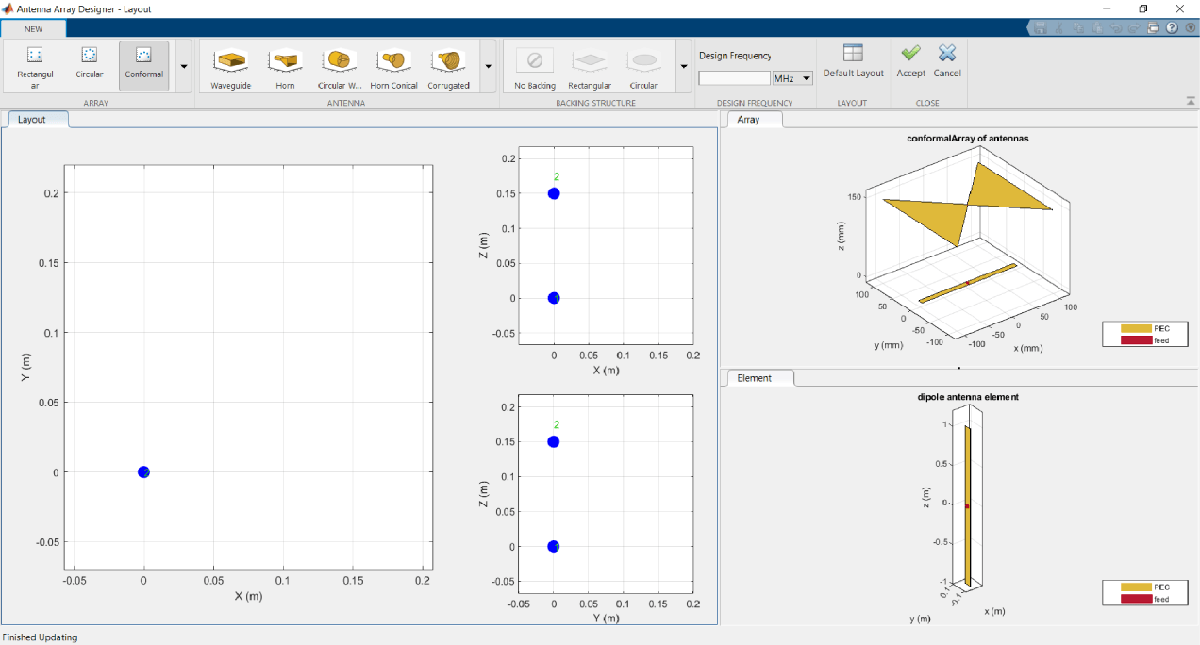This screenshot has width=1200, height=645.
Task: Switch to the Element figure tab
Action: (x=760, y=378)
